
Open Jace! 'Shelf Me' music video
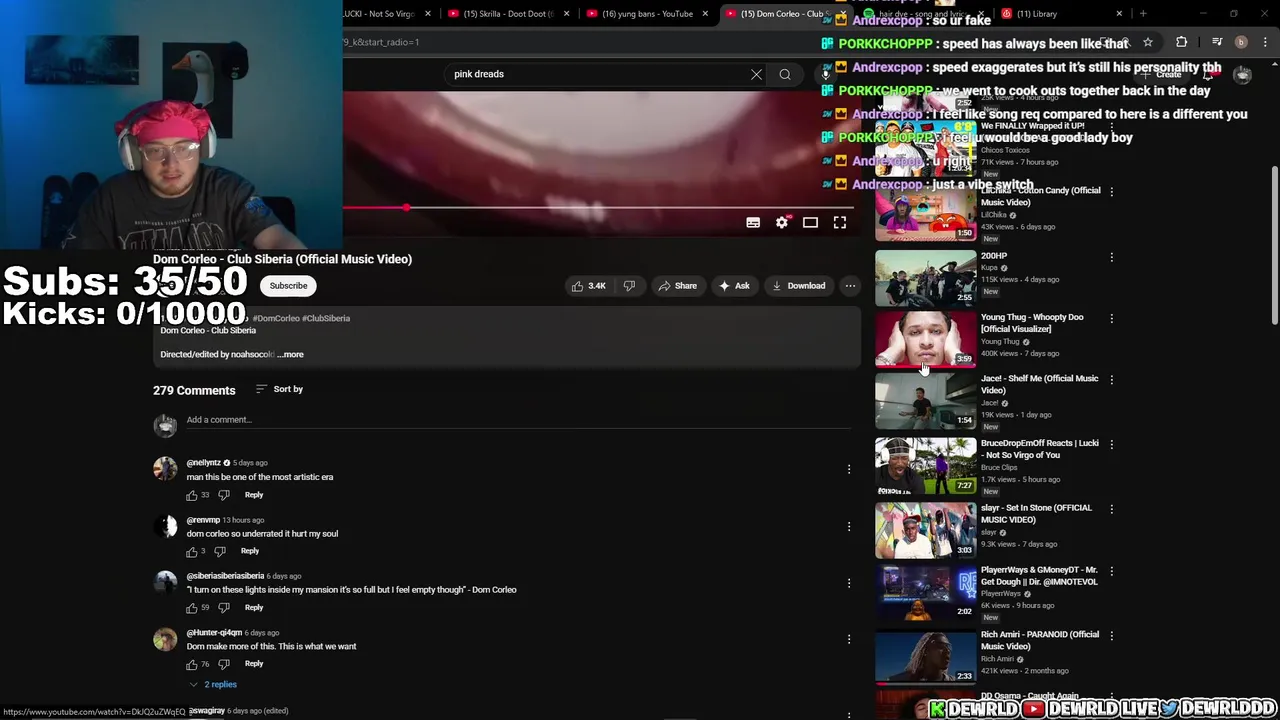[x=925, y=400]
